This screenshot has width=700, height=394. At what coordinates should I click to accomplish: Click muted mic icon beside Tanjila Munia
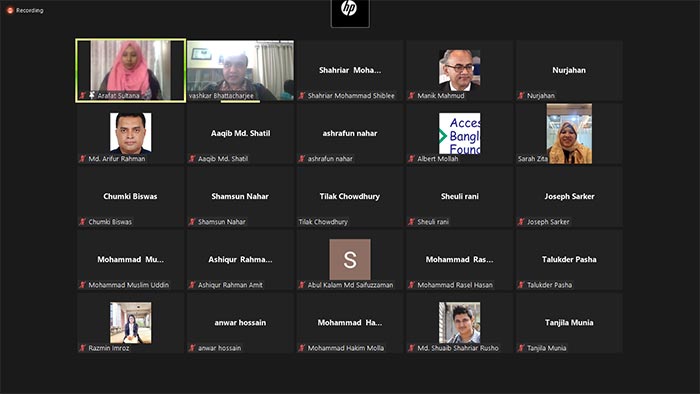click(521, 348)
